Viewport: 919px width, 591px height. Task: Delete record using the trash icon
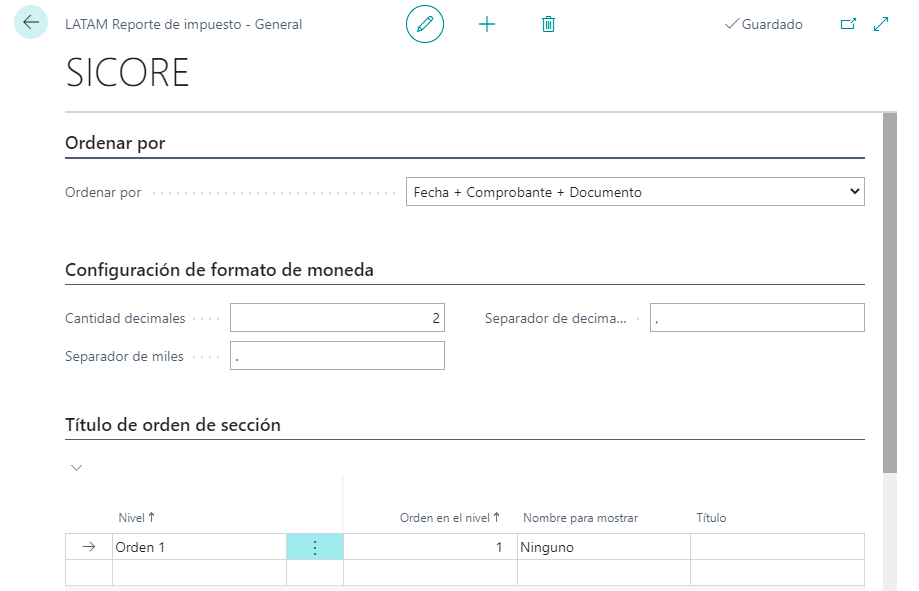pyautogui.click(x=548, y=24)
